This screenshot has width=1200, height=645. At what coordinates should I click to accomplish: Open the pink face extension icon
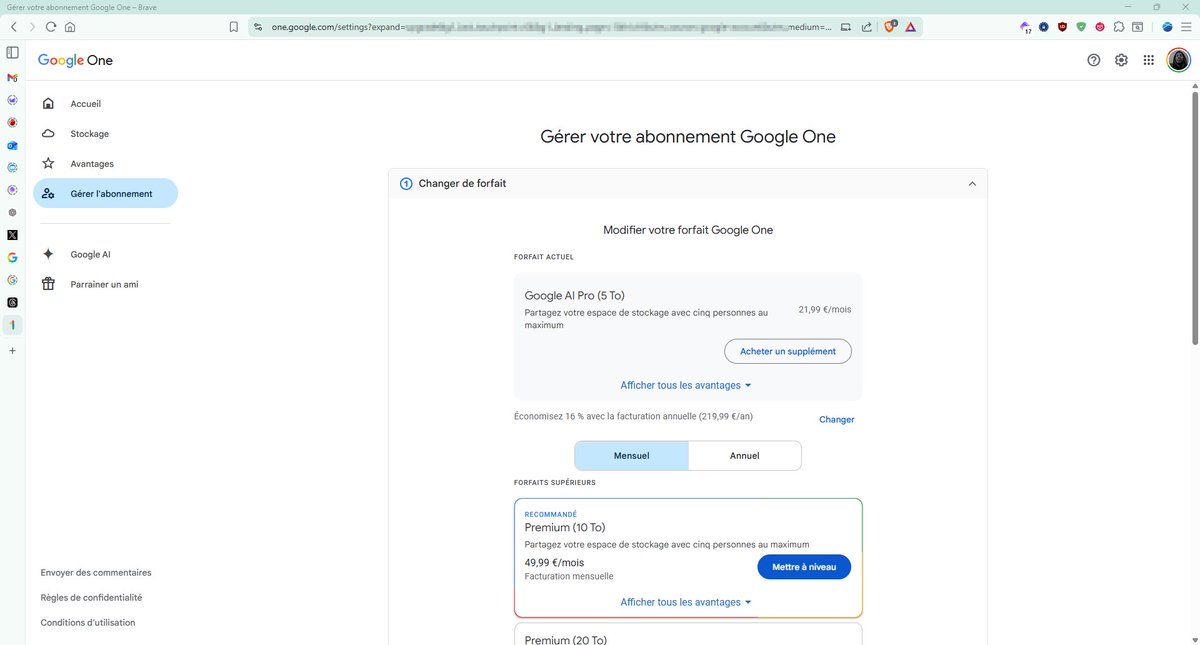1100,27
